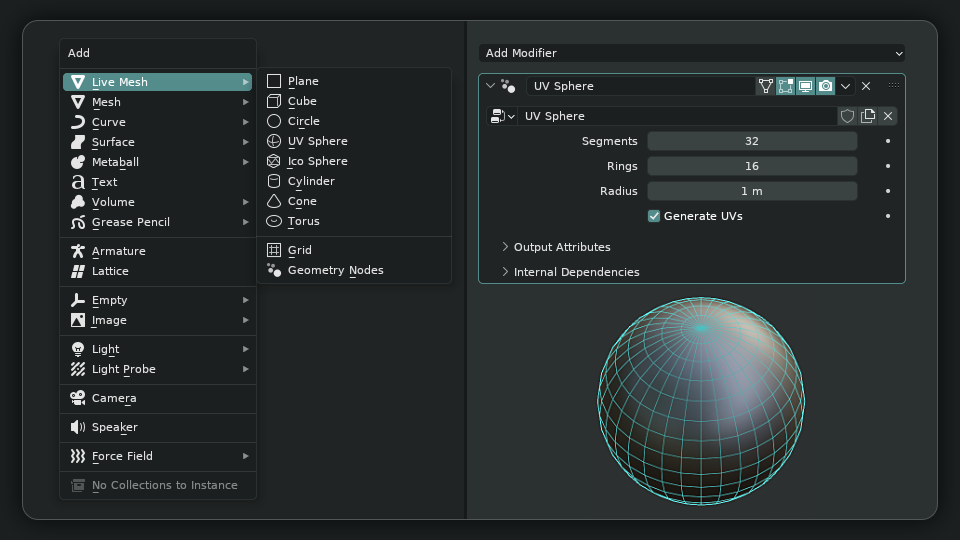Click the Camera icon
Image resolution: width=960 pixels, height=540 pixels.
click(x=78, y=398)
